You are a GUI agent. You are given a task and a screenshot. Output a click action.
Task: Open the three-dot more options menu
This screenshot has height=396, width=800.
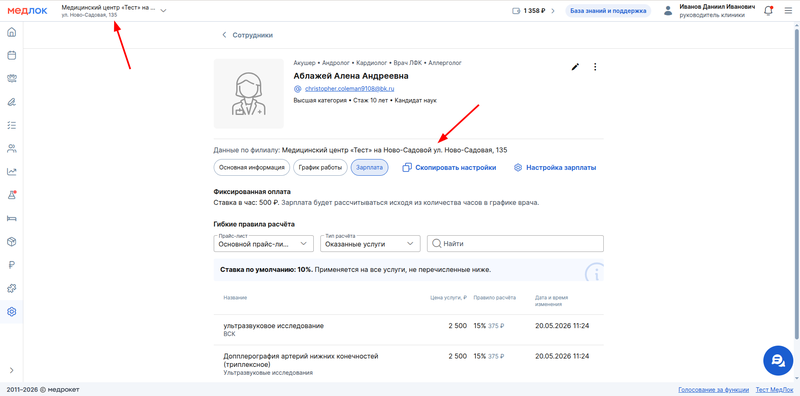click(x=595, y=67)
